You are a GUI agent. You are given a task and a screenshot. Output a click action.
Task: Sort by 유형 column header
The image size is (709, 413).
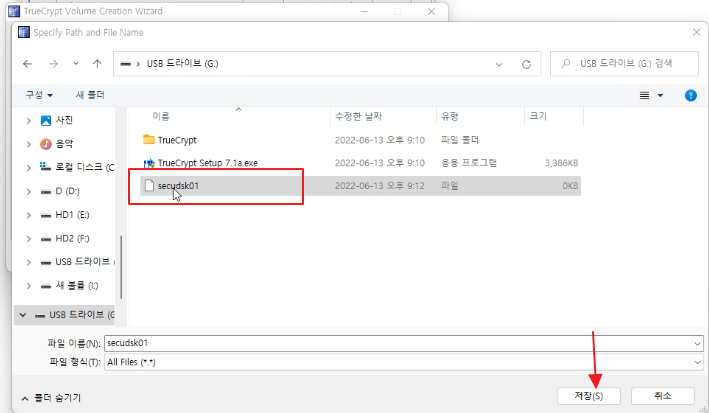pyautogui.click(x=450, y=117)
